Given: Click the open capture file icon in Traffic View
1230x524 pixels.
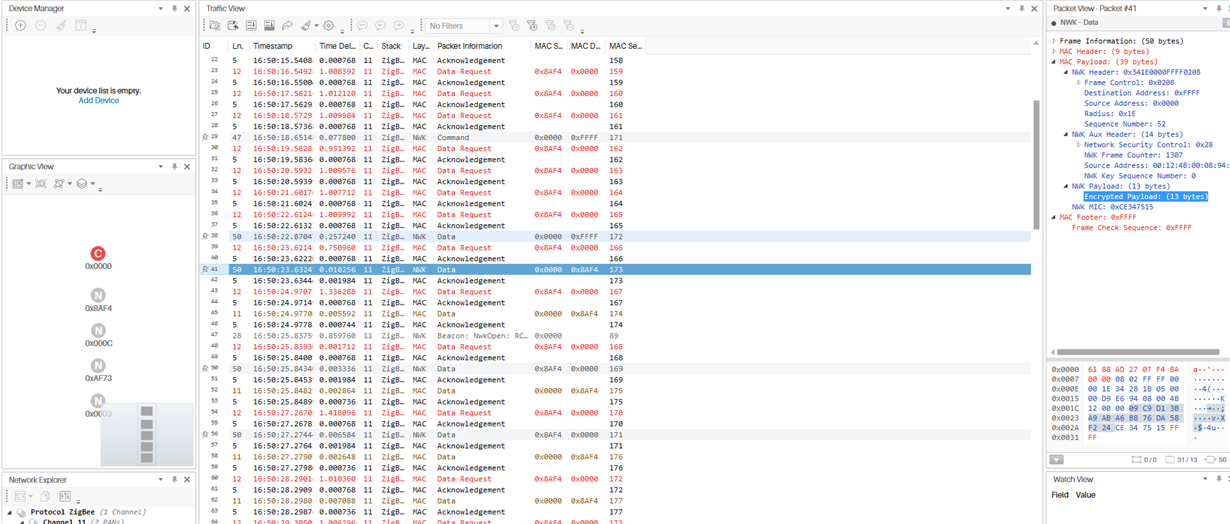Looking at the screenshot, I should (x=214, y=25).
